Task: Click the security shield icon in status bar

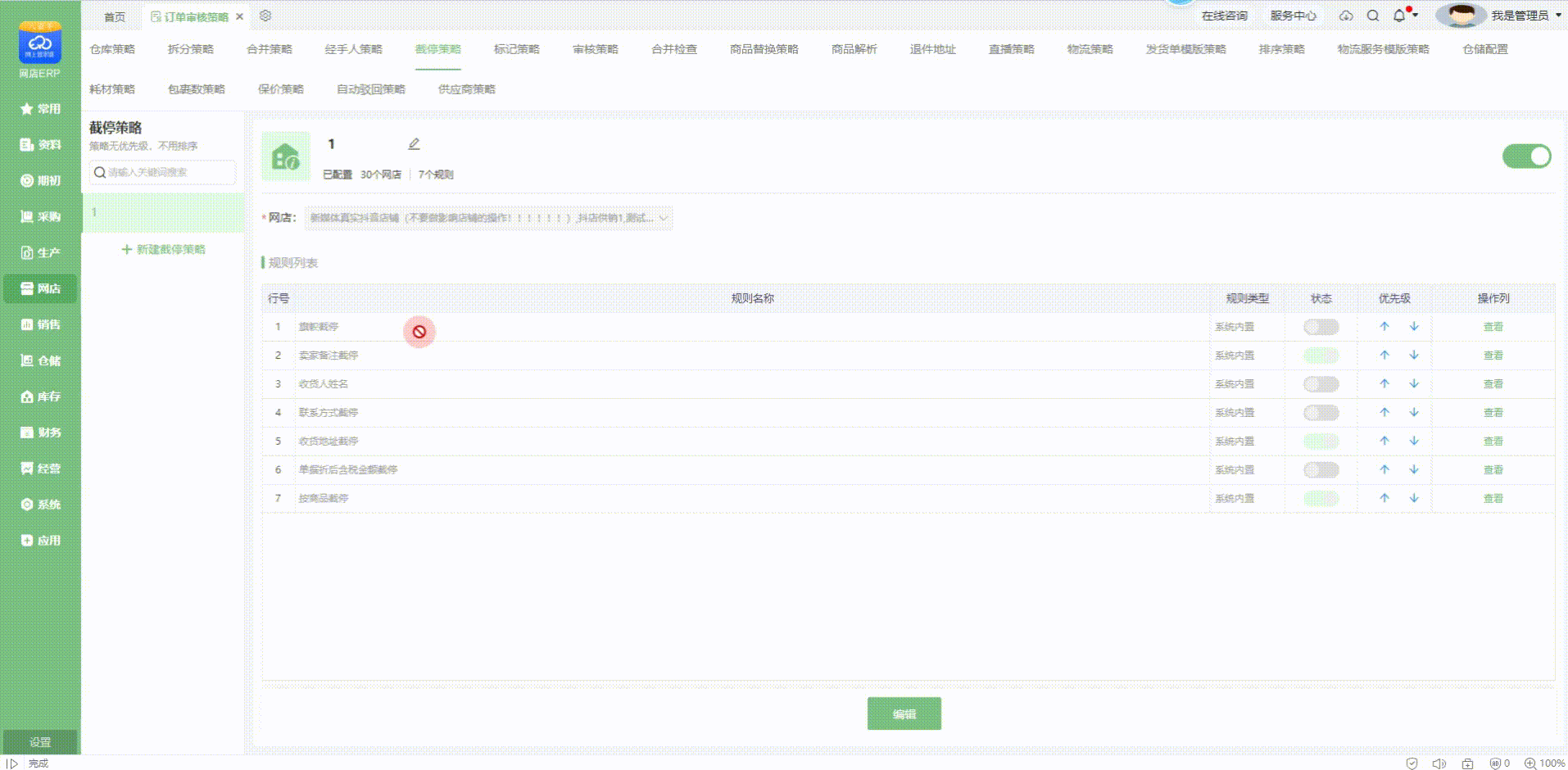Action: (1412, 763)
